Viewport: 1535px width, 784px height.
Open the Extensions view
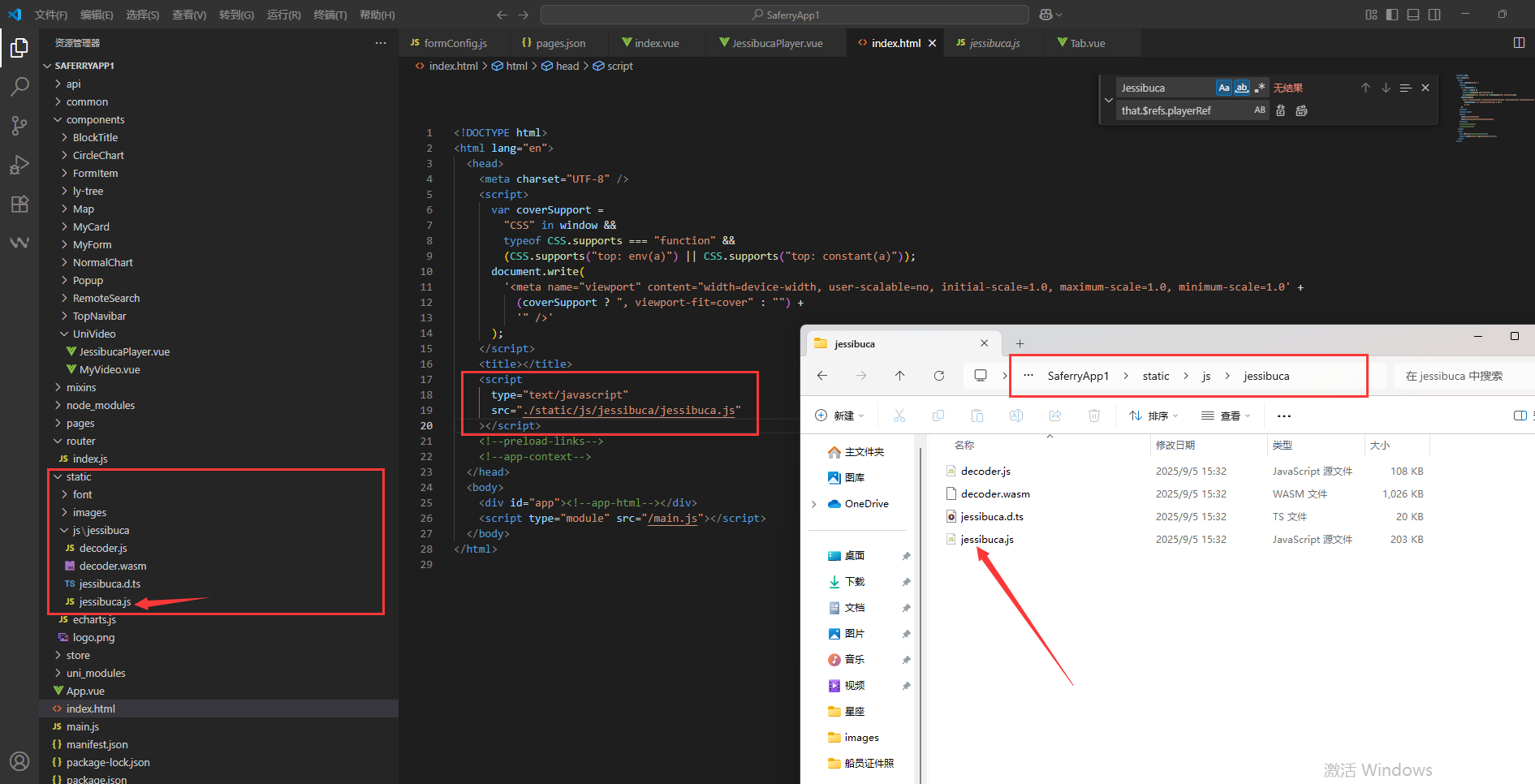click(x=19, y=204)
